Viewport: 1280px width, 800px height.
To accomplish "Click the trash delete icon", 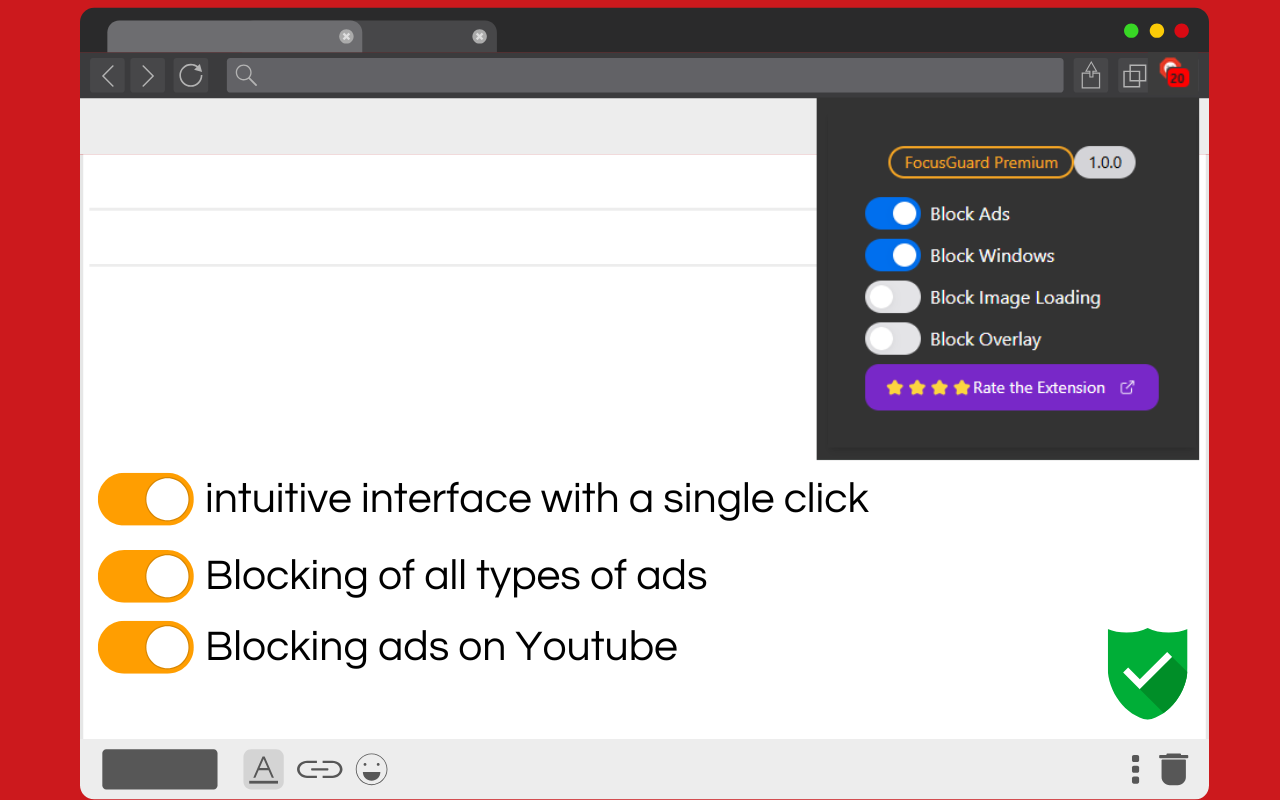I will click(1173, 769).
